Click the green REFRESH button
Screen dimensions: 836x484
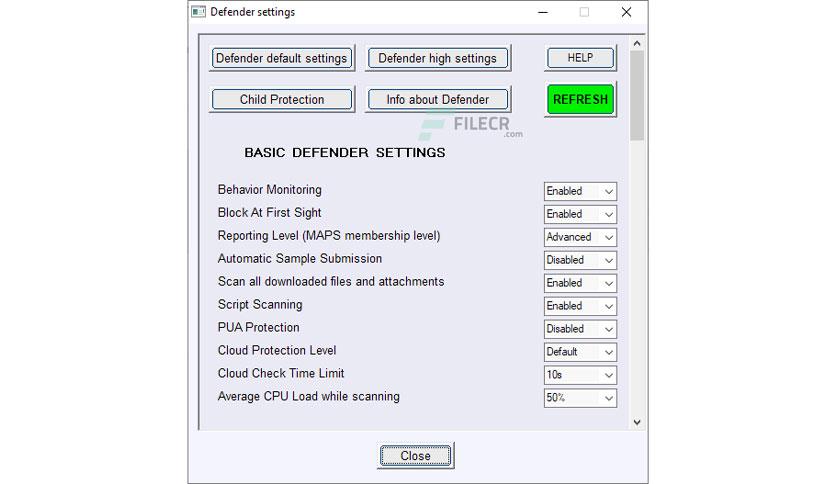tap(580, 99)
